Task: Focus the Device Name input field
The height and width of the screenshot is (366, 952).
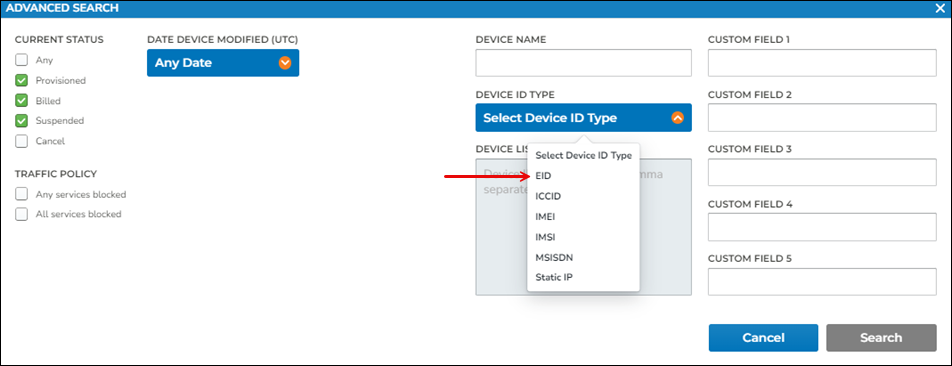Action: (583, 63)
